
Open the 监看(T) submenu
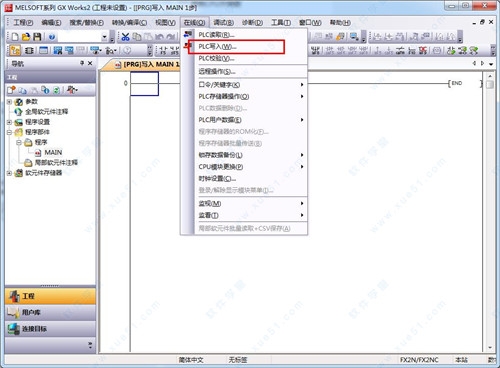[251, 215]
